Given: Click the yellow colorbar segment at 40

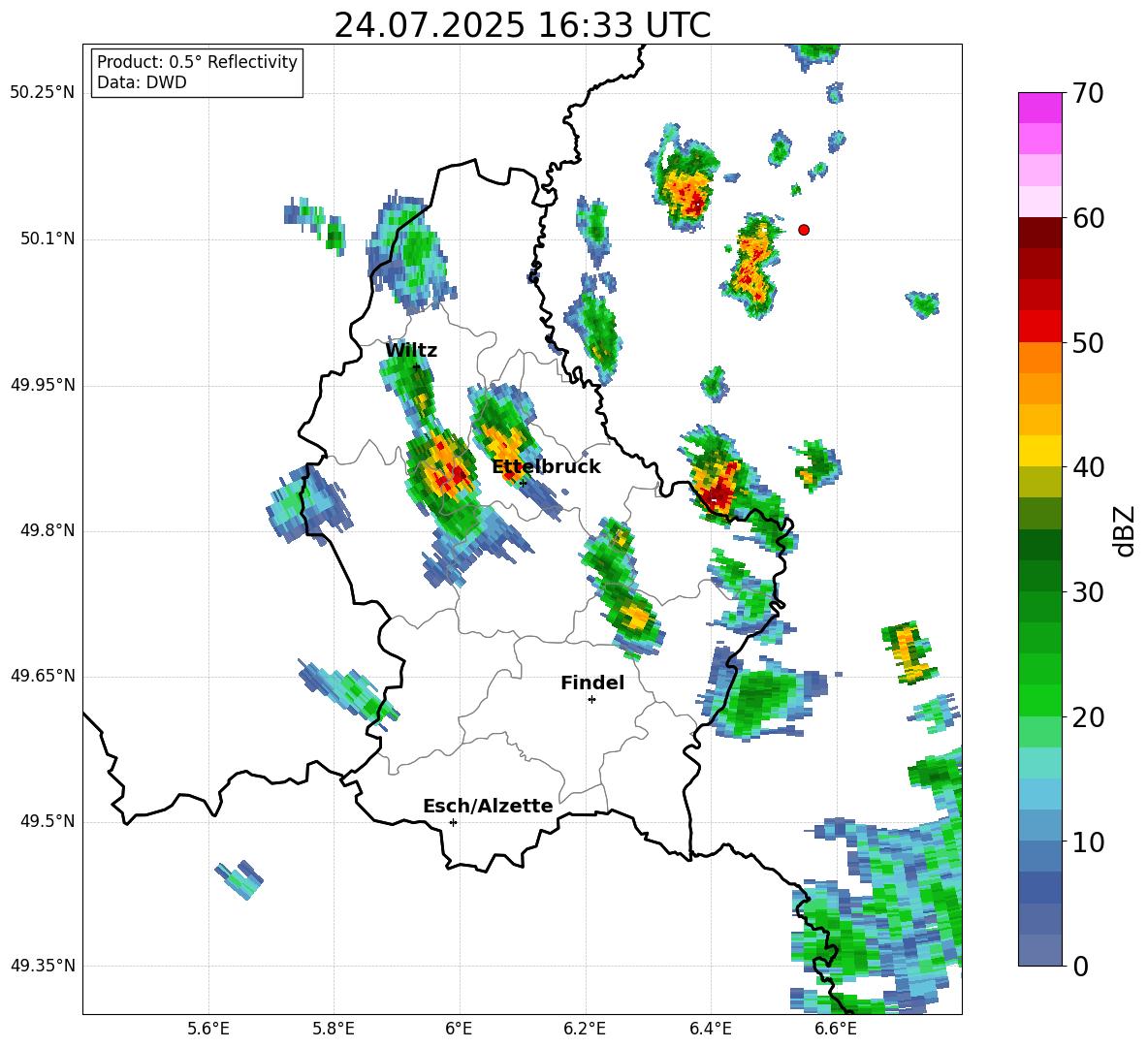Looking at the screenshot, I should coord(1039,451).
